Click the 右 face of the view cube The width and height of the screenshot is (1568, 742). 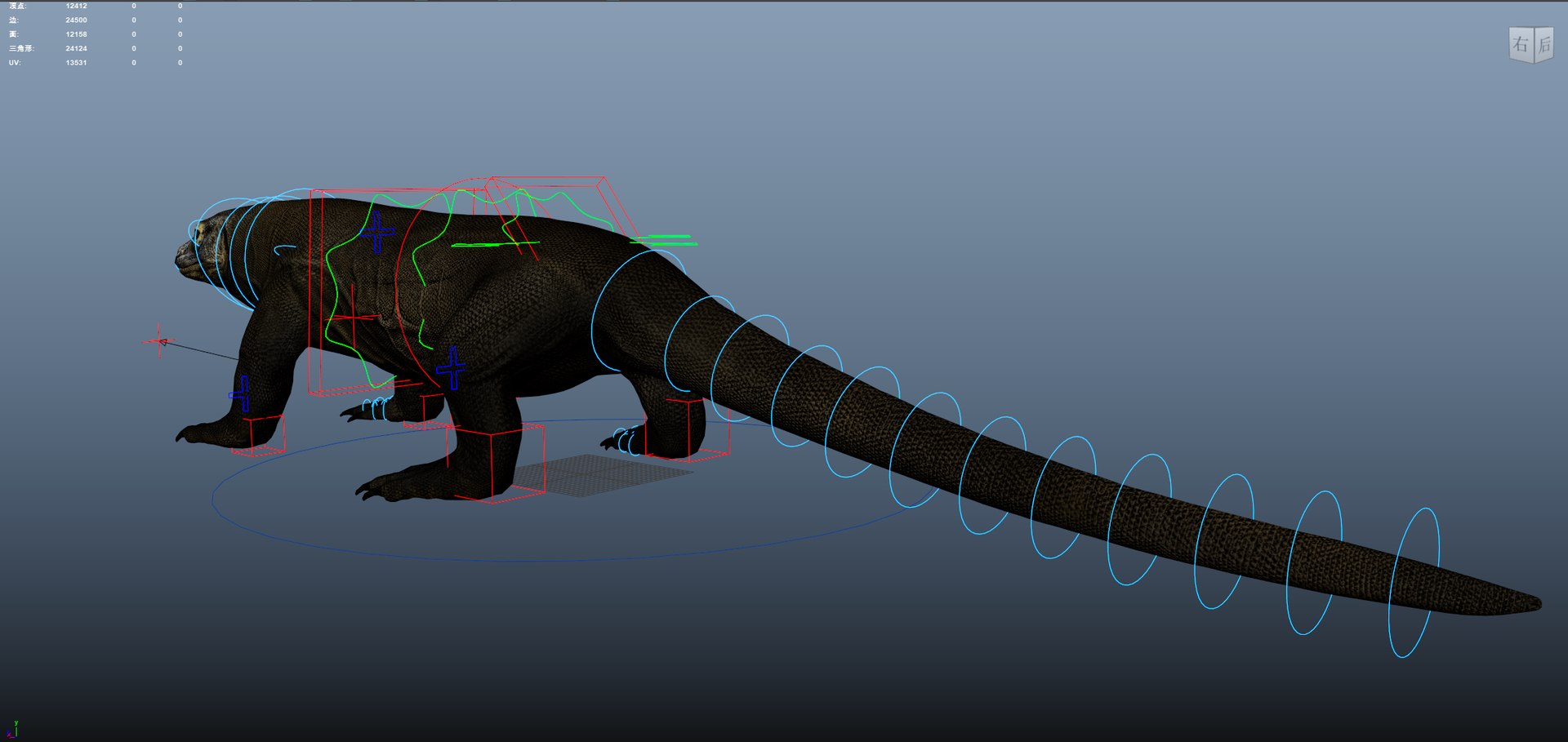[x=1520, y=44]
